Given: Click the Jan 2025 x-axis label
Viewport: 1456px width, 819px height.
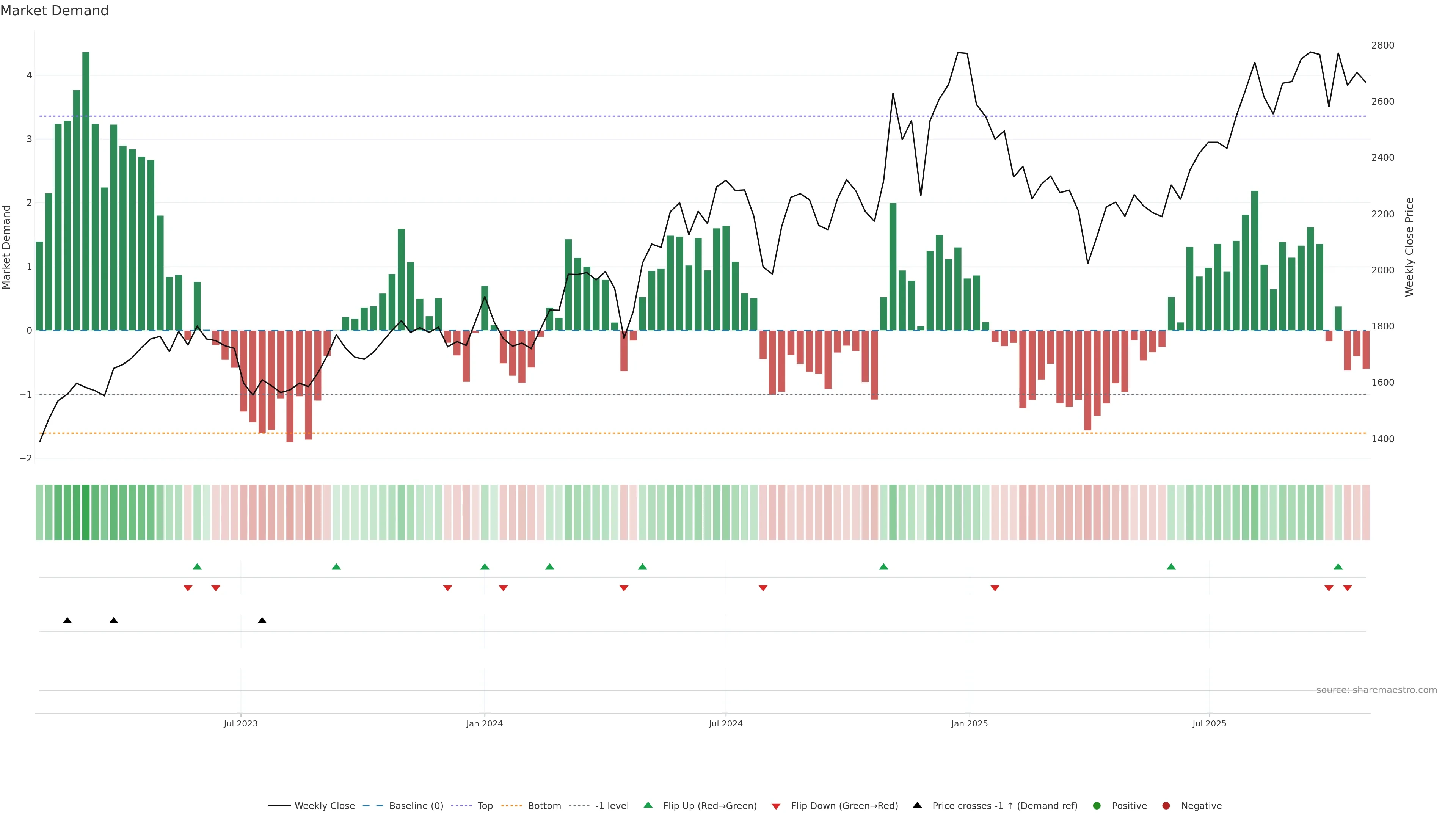Looking at the screenshot, I should (x=970, y=723).
